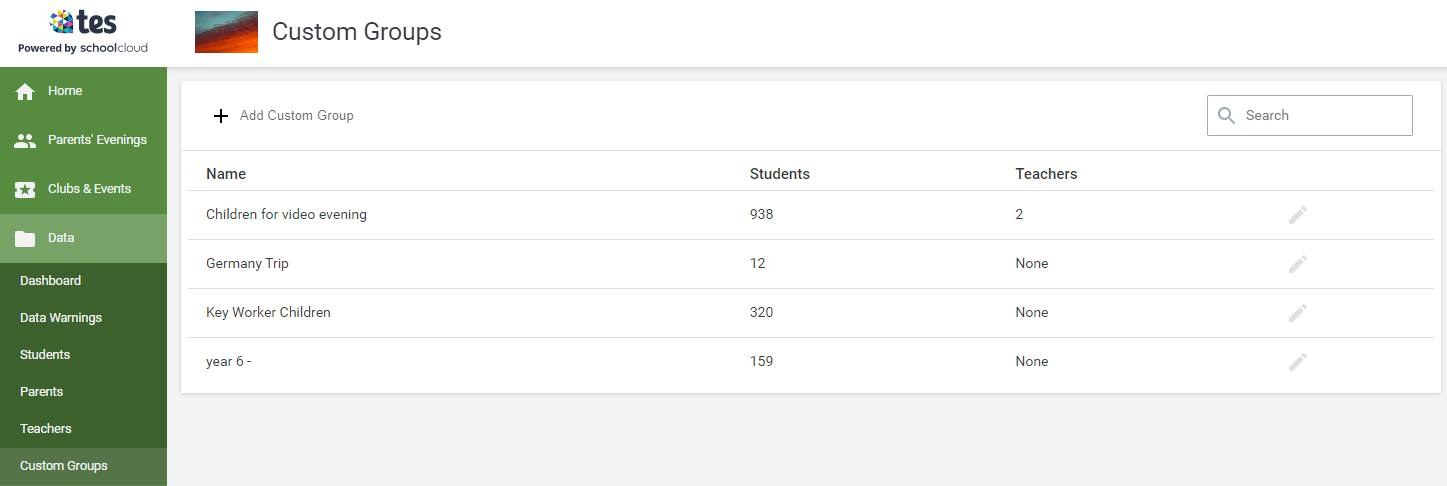Open the Germany Trip group row

click(247, 264)
